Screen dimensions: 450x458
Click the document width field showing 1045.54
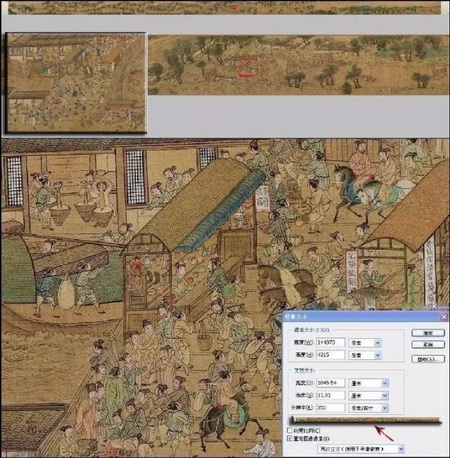click(x=330, y=383)
